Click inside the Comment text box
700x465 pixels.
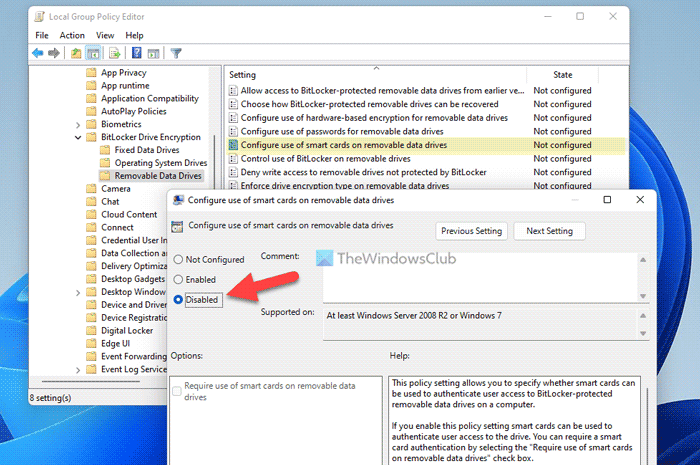(480, 278)
